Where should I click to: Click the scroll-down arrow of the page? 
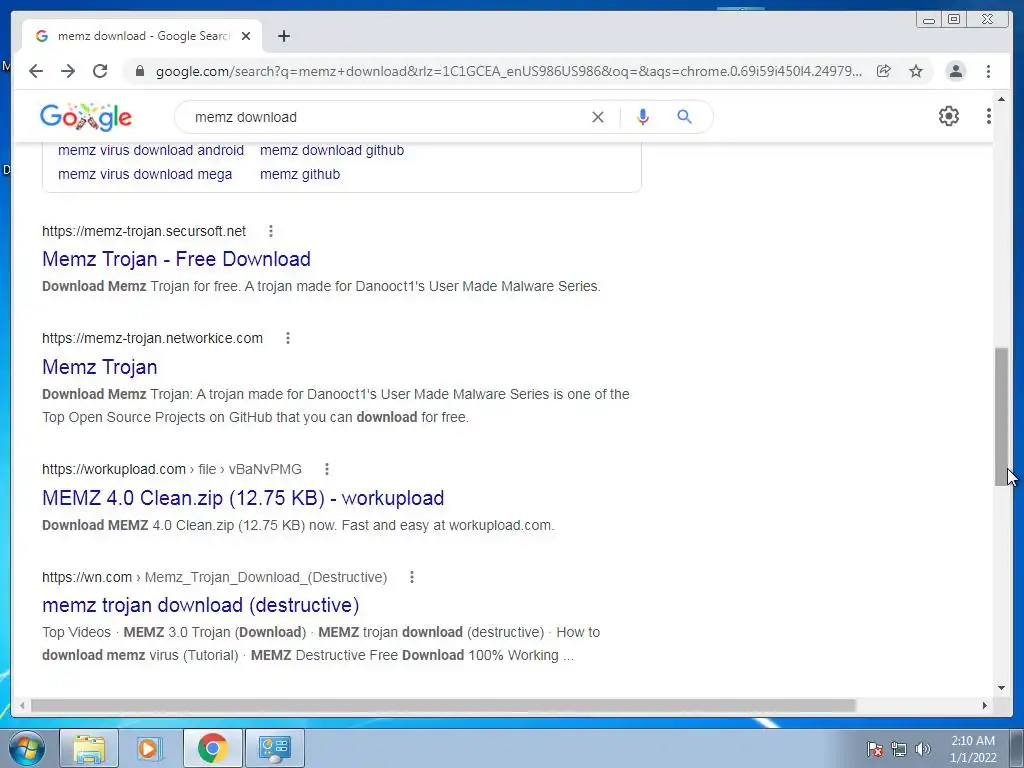click(1002, 687)
